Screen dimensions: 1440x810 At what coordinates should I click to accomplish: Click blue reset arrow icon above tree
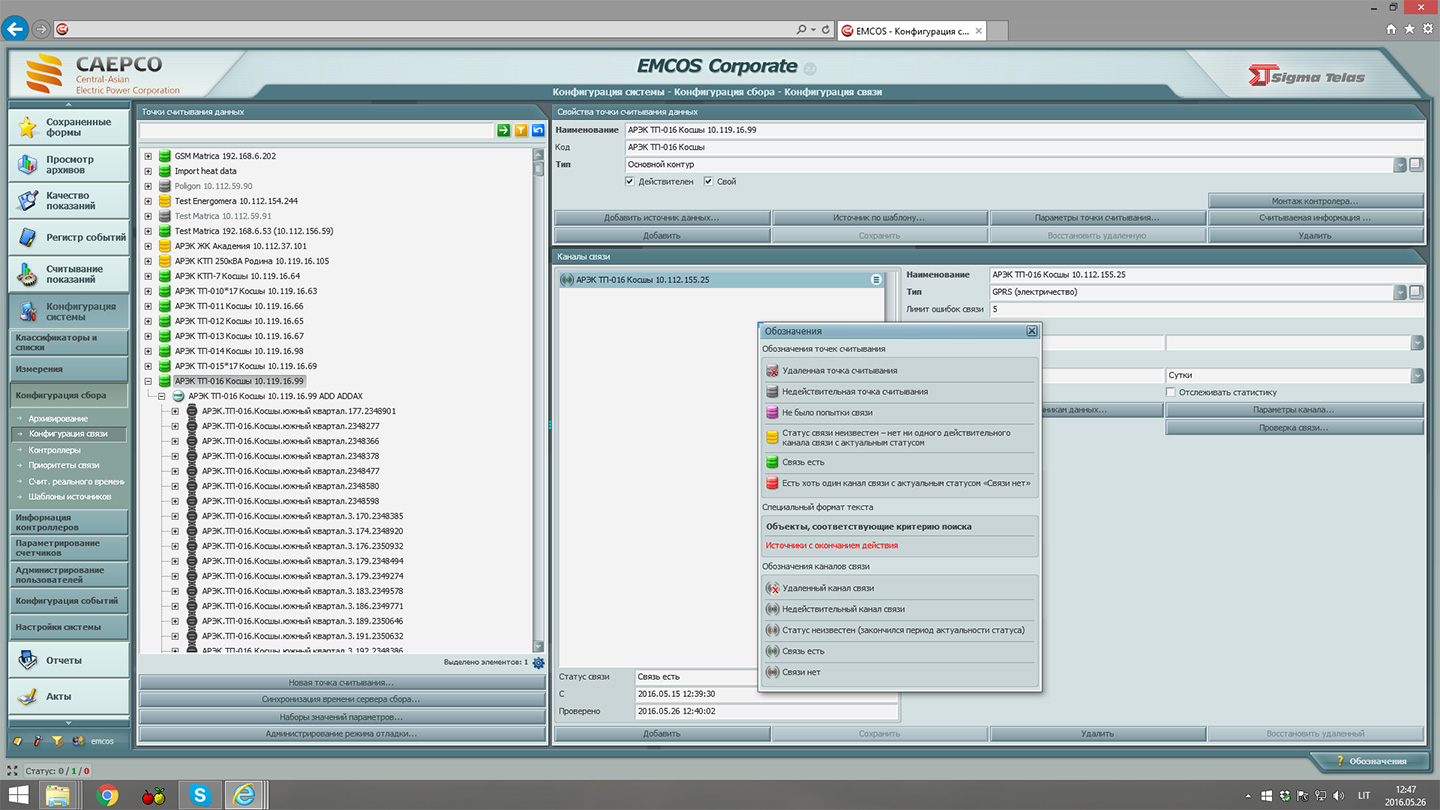pyautogui.click(x=538, y=131)
